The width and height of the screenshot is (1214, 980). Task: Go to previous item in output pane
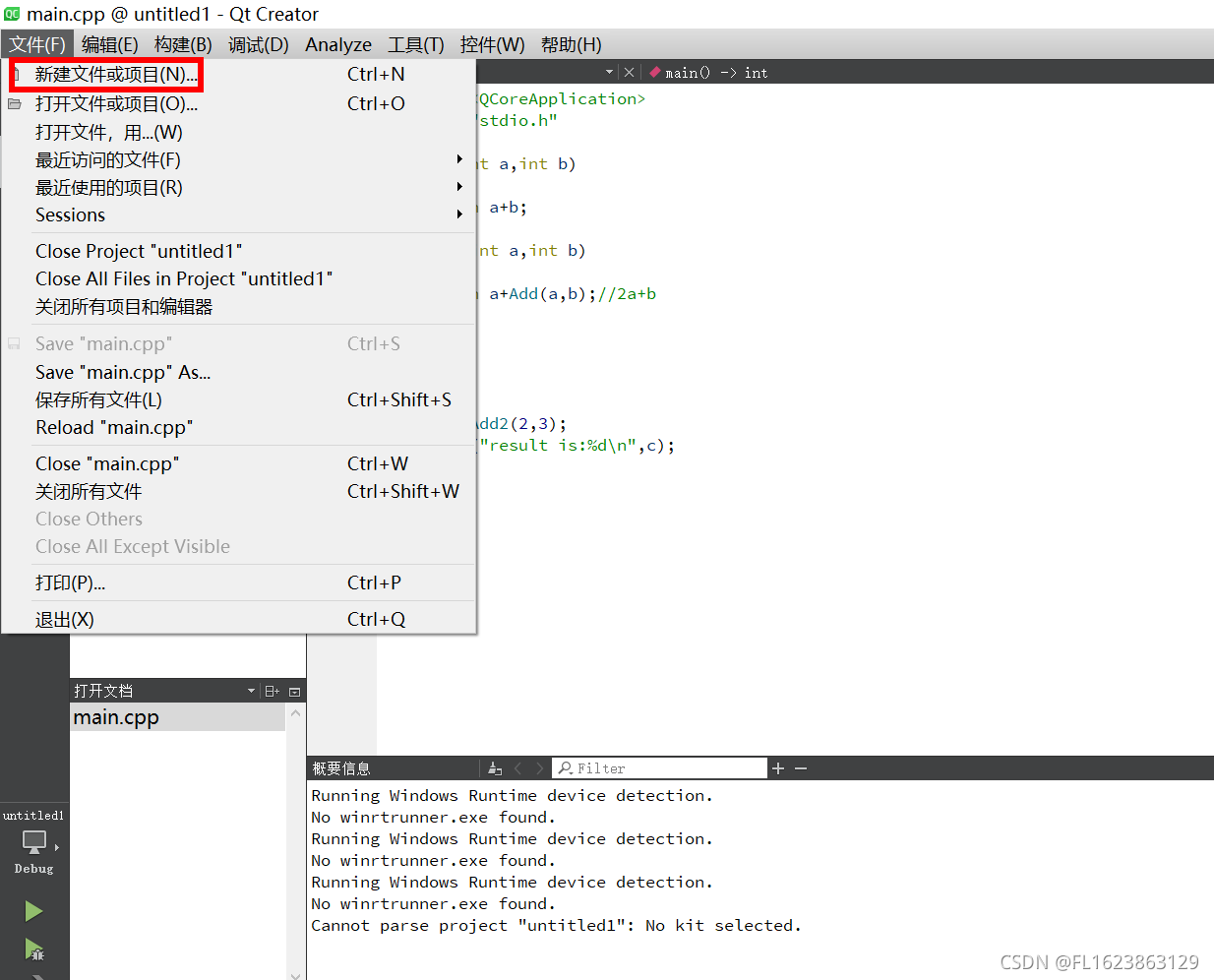517,768
